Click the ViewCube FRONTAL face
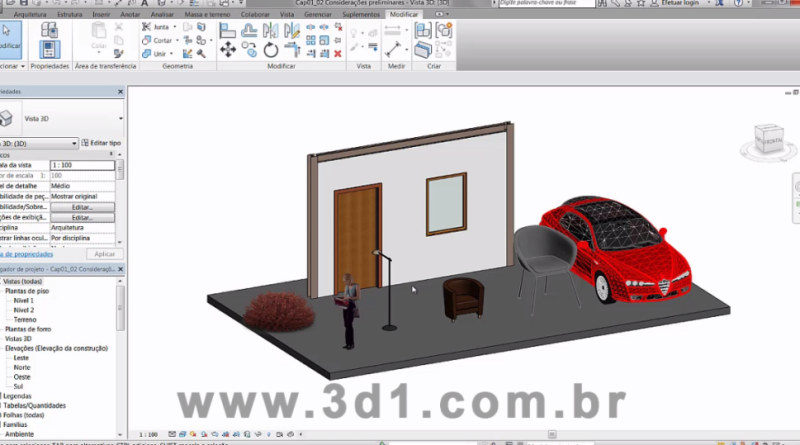This screenshot has height=445, width=800. [x=772, y=139]
